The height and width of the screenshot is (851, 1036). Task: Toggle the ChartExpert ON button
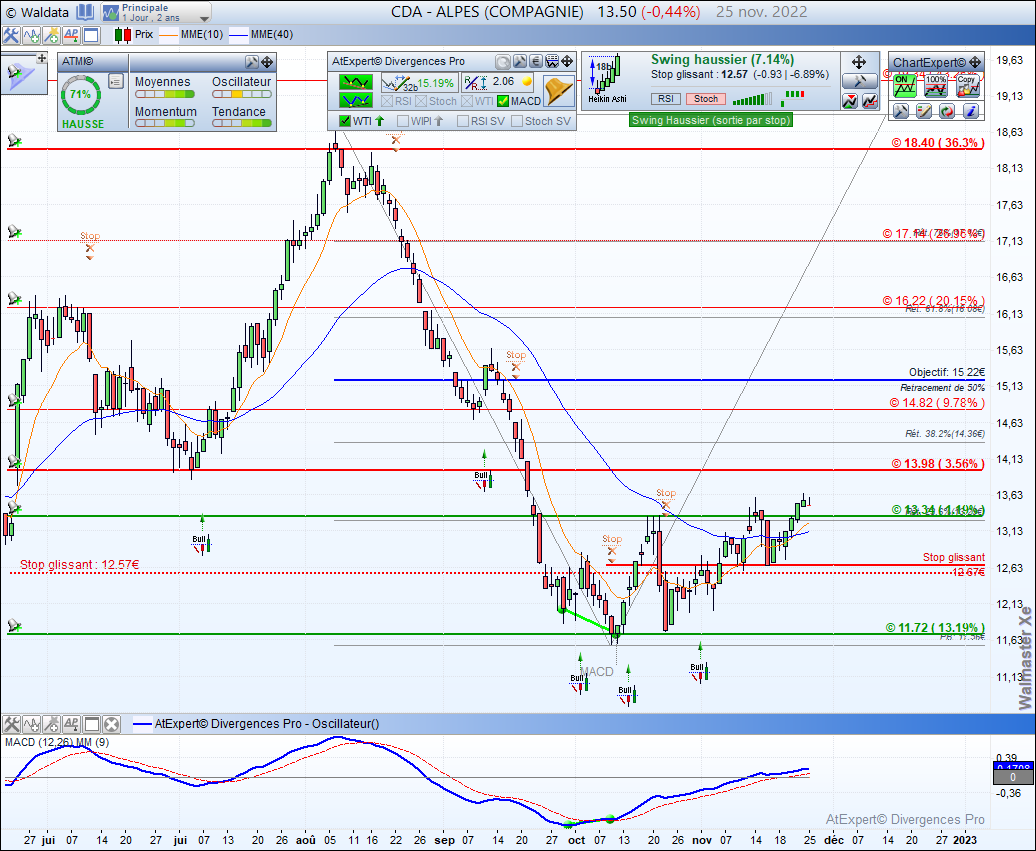[903, 86]
